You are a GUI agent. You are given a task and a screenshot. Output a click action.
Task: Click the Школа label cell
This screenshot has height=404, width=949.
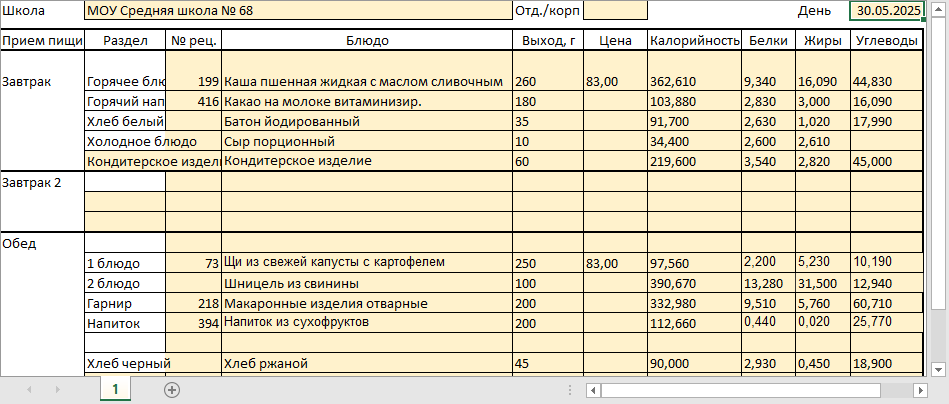tap(42, 11)
